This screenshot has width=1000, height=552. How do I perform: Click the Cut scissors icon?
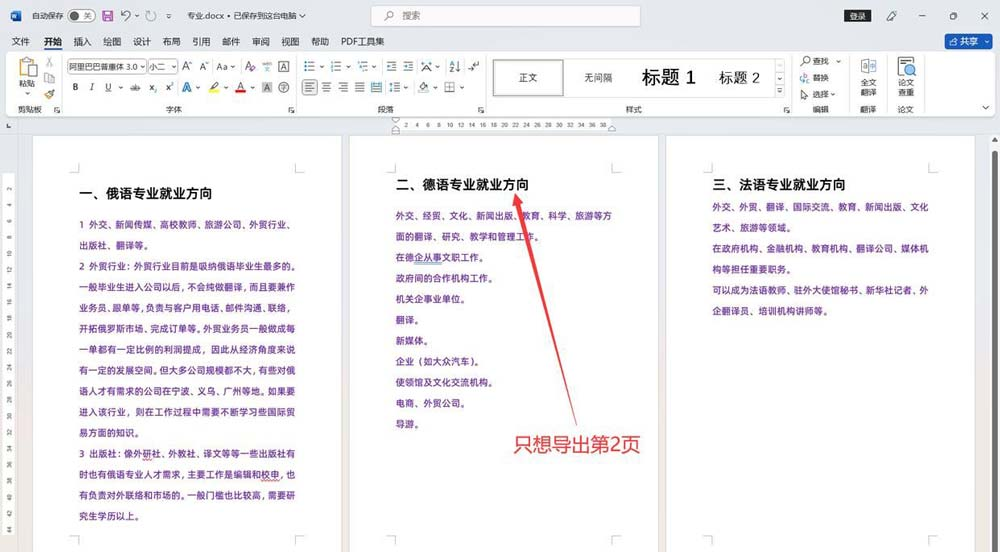point(49,62)
